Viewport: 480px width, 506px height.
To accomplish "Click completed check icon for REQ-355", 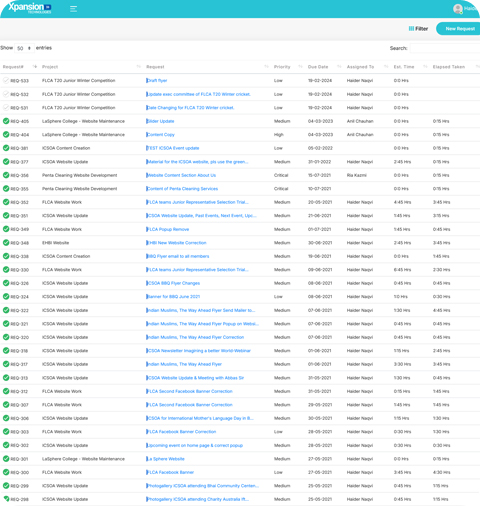I will (x=6, y=189).
